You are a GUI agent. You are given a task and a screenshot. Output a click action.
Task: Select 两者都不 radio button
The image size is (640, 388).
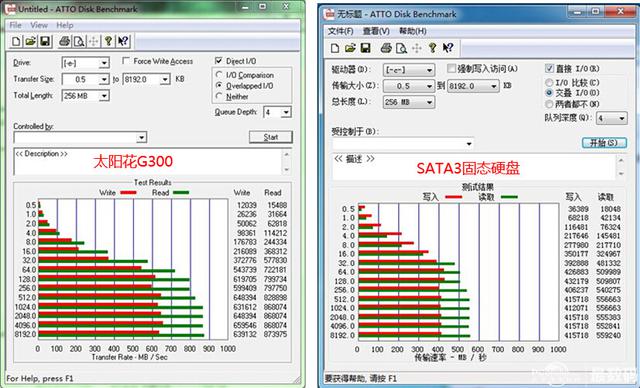549,104
